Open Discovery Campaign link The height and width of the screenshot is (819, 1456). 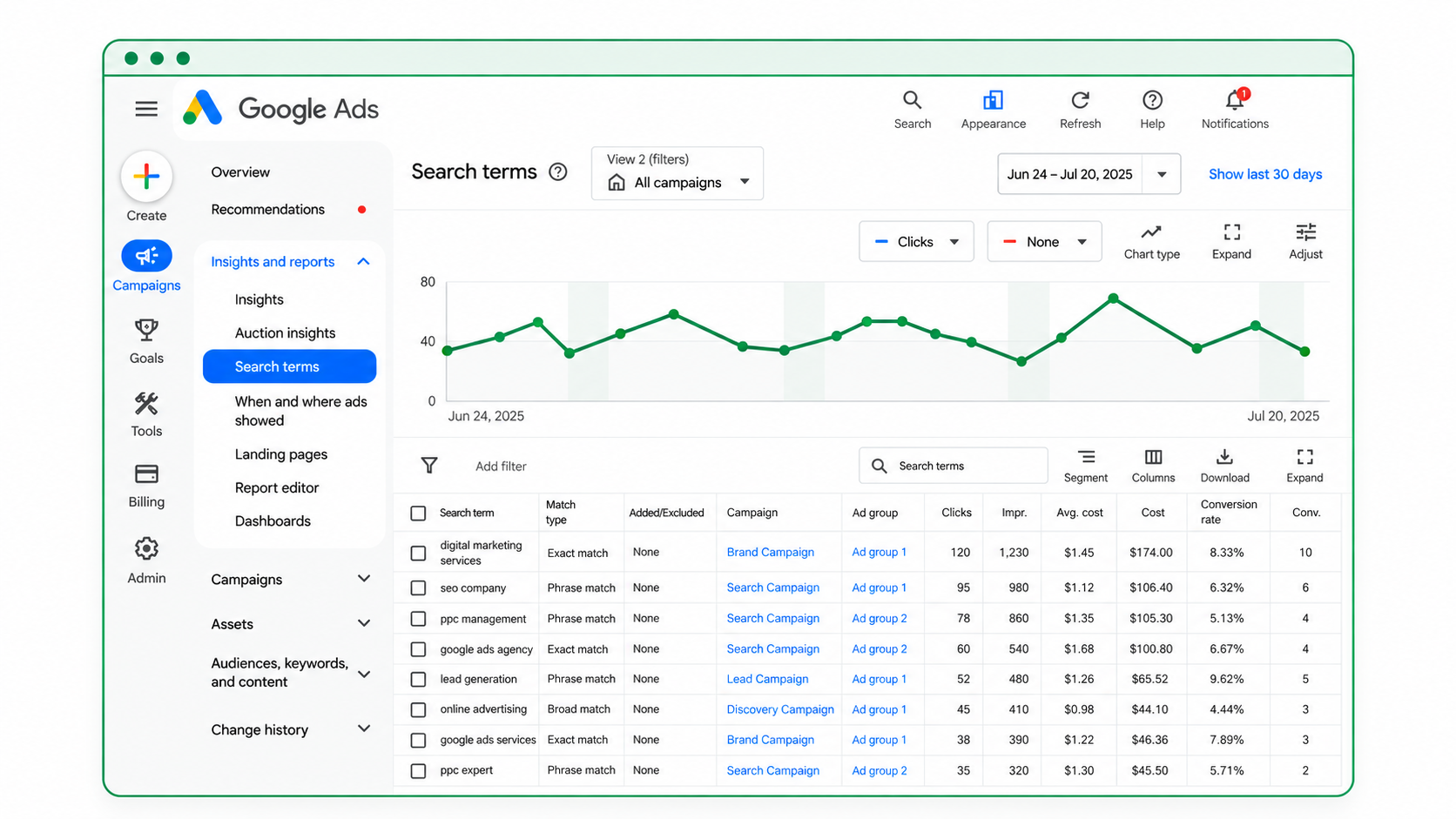(780, 709)
